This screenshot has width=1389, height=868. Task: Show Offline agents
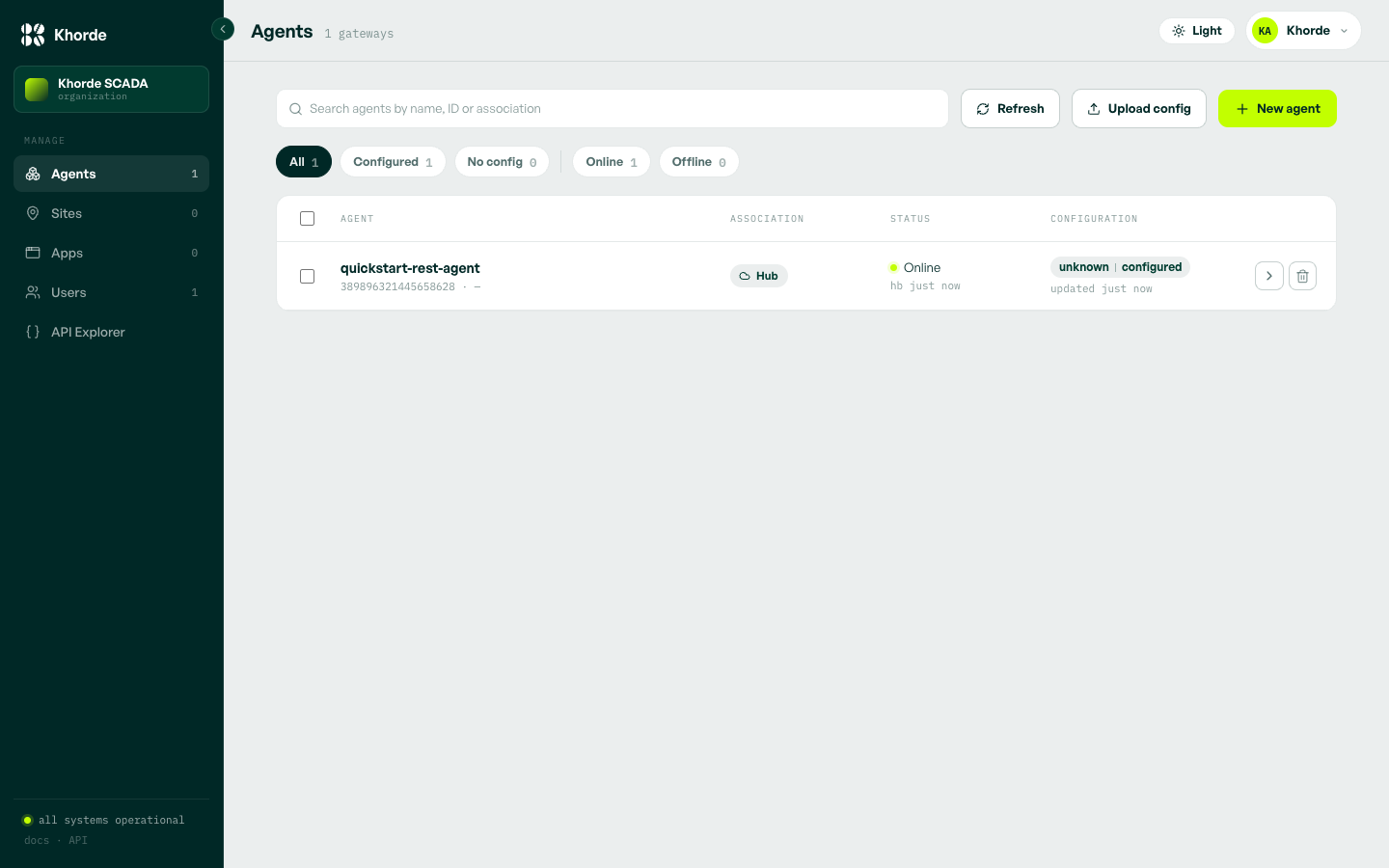tap(699, 162)
